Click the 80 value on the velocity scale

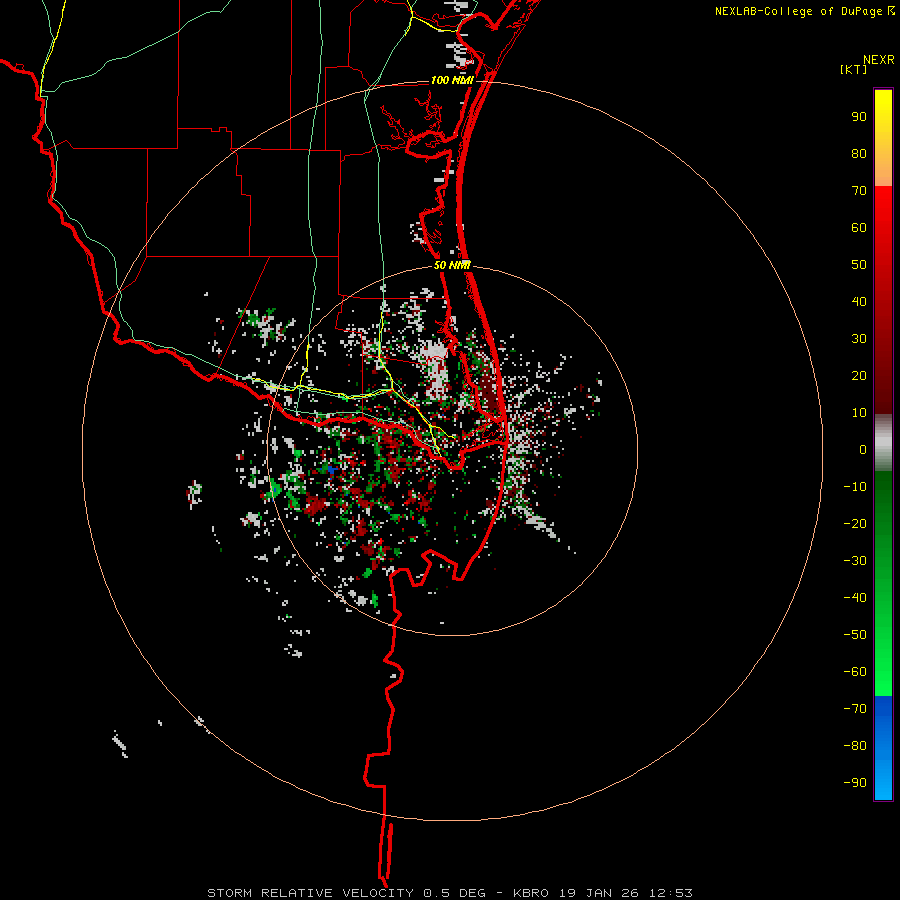859,153
